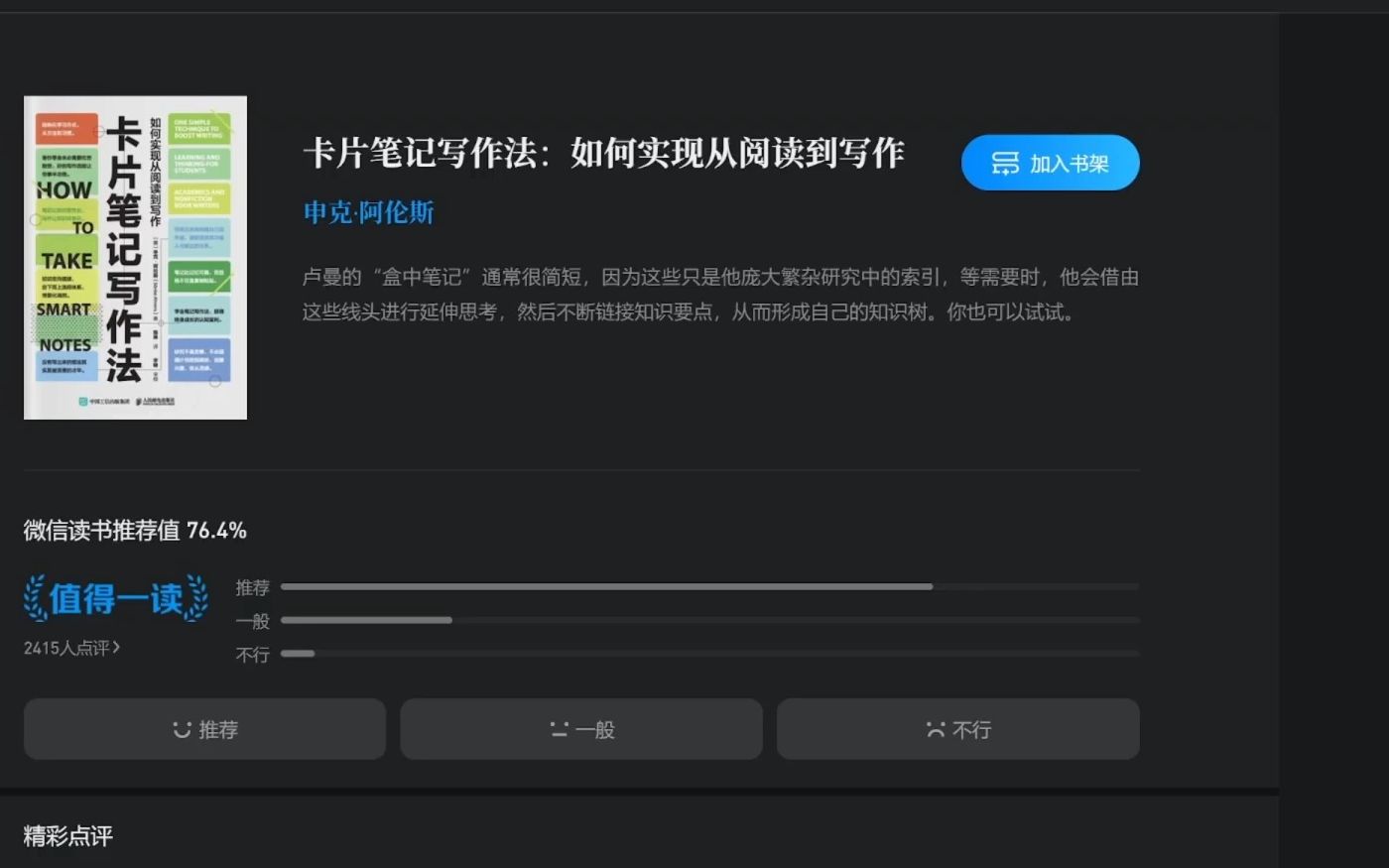Open author page for 申克·阿伦斯
Screen dimensions: 1389x868
pos(367,211)
